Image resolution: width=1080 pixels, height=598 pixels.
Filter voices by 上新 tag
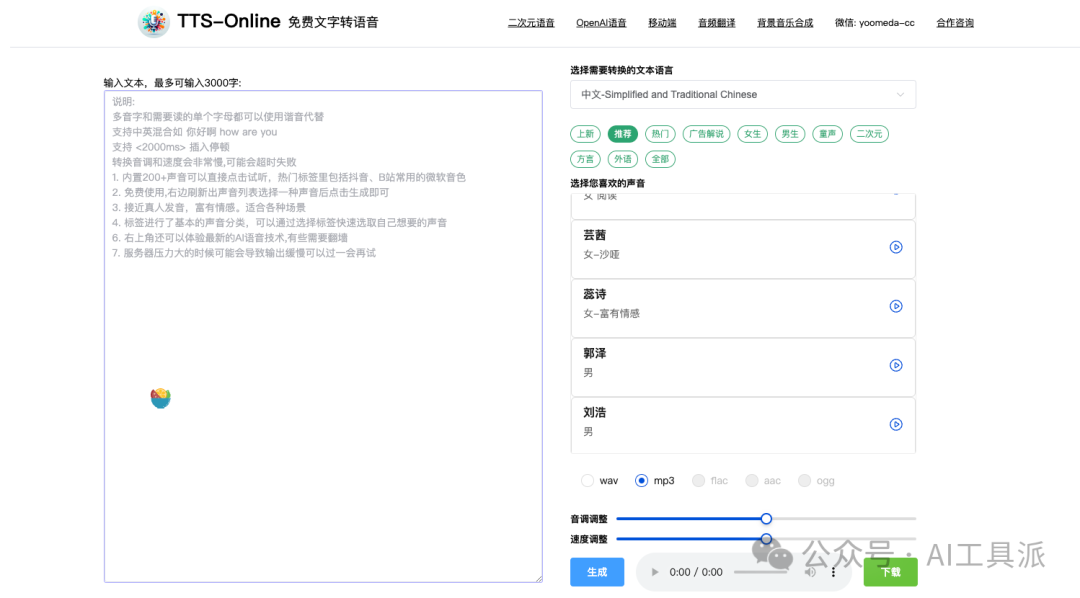click(x=585, y=134)
